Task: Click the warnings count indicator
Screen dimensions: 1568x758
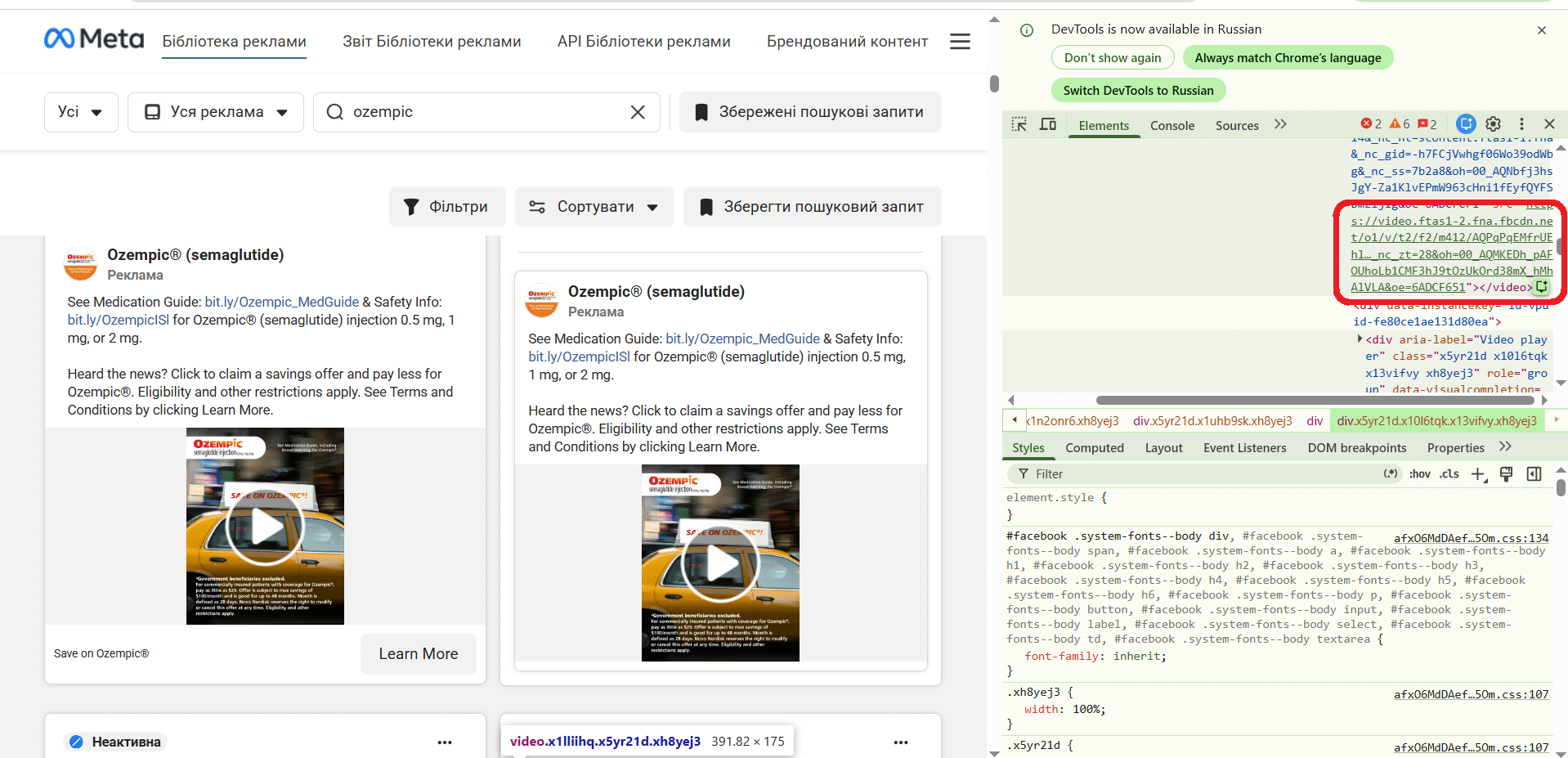Action: point(1400,124)
